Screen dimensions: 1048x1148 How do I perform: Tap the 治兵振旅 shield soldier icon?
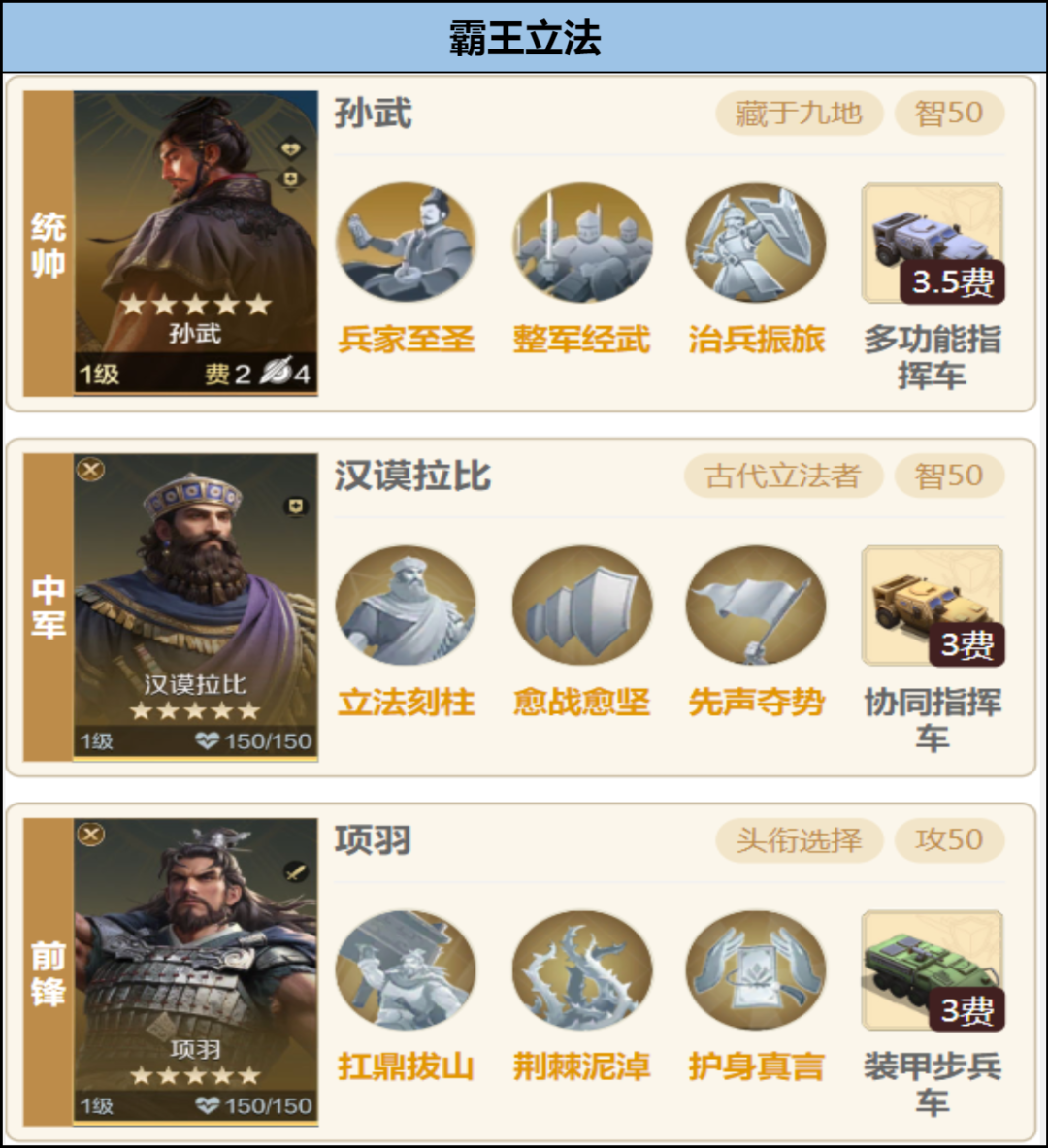point(756,243)
